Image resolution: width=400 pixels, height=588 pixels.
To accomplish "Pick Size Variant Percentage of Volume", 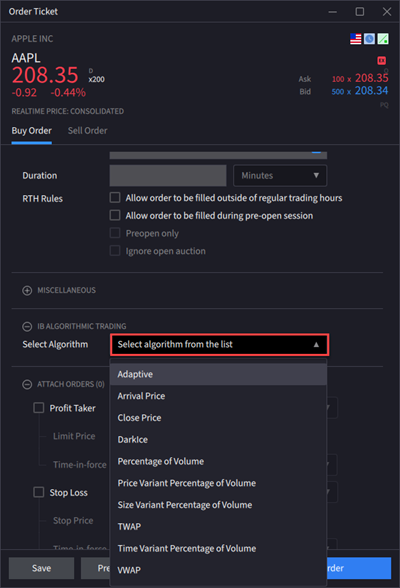I will coord(218,505).
